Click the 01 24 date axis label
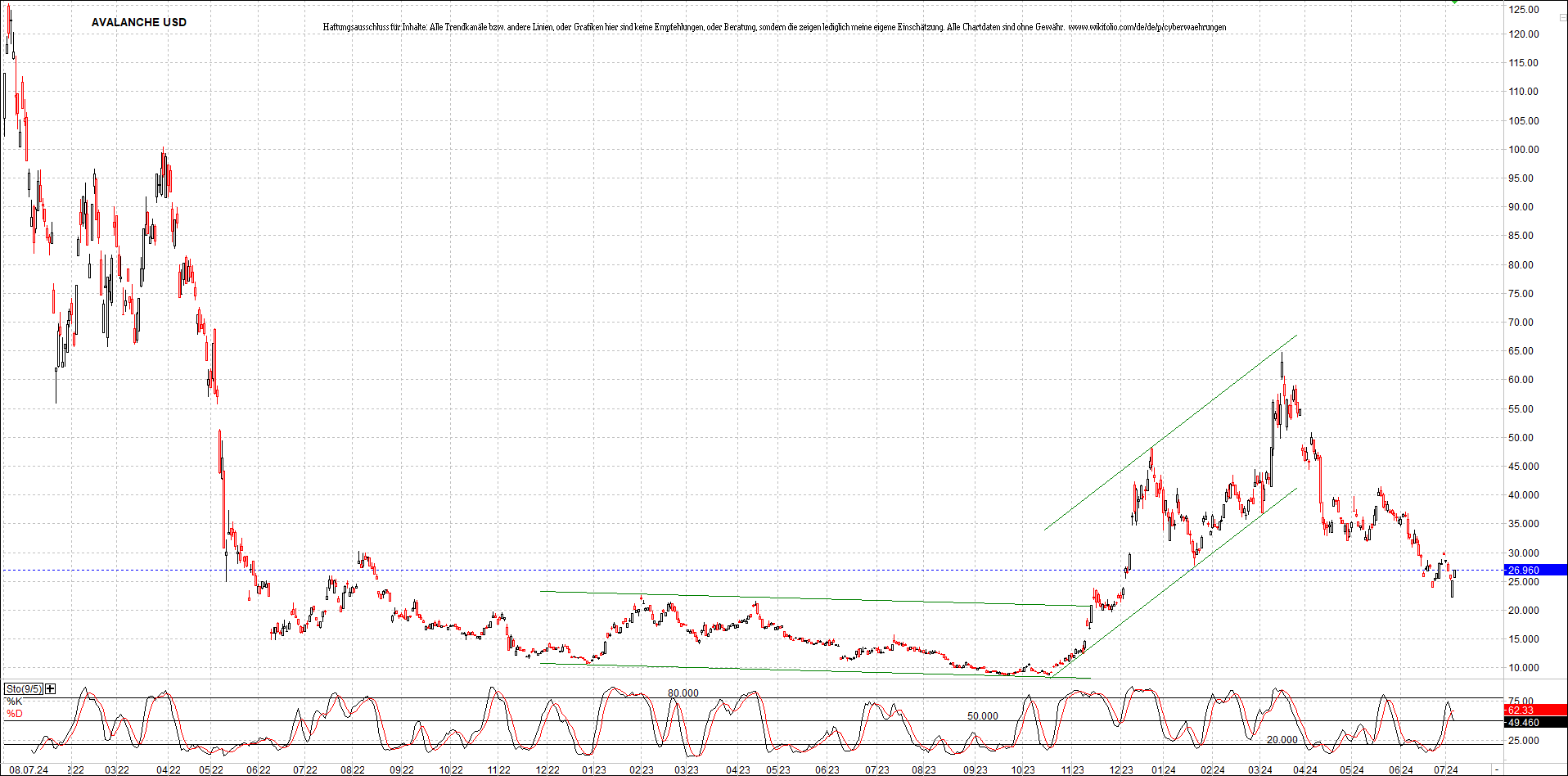 click(x=1164, y=770)
